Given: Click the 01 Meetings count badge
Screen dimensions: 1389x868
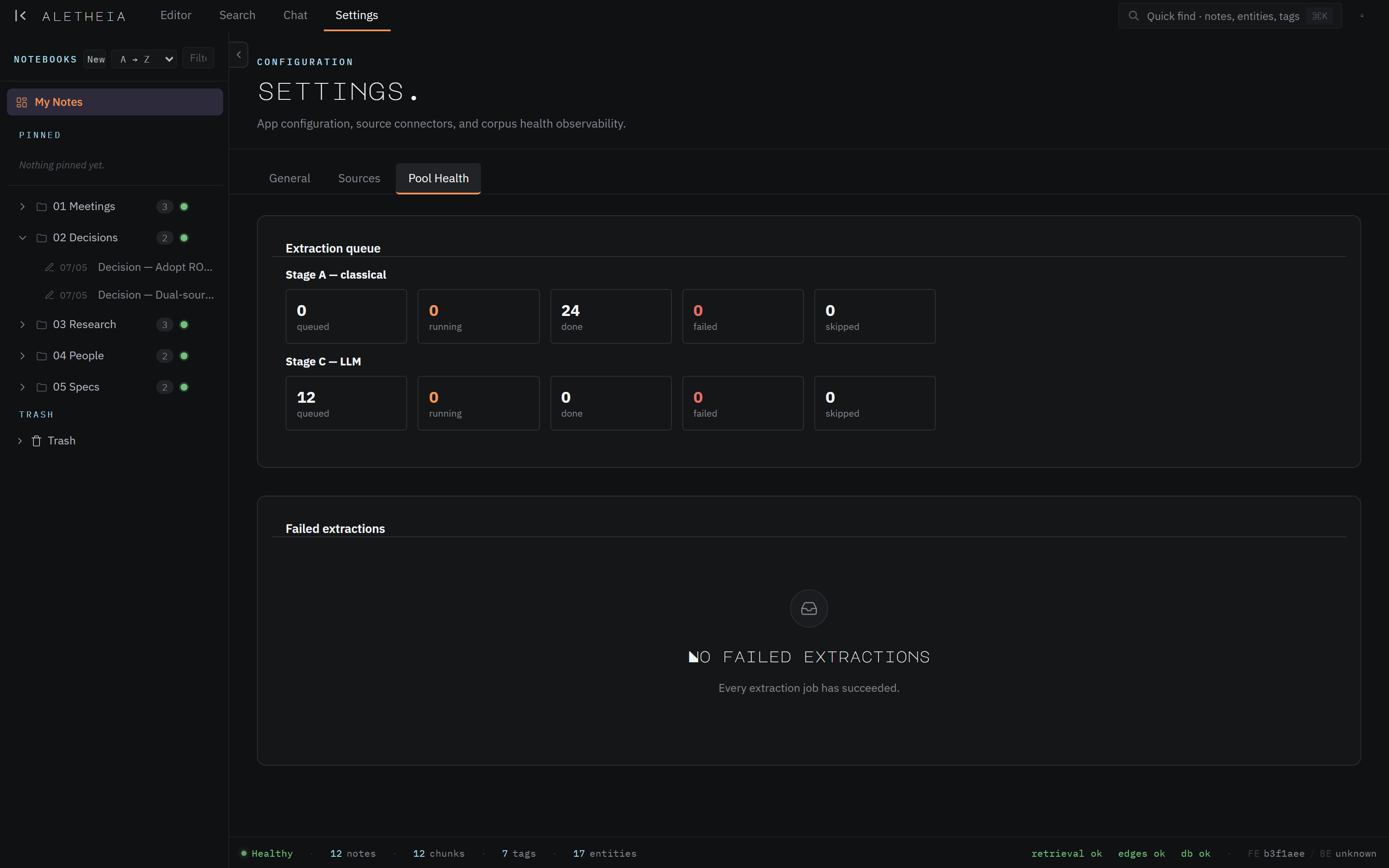Looking at the screenshot, I should click(165, 207).
